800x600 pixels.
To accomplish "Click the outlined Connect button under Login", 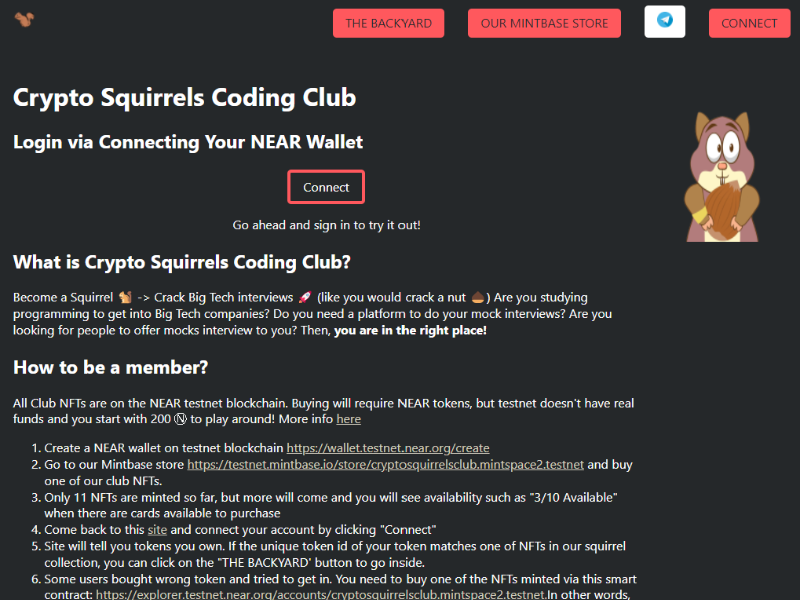I will point(326,187).
